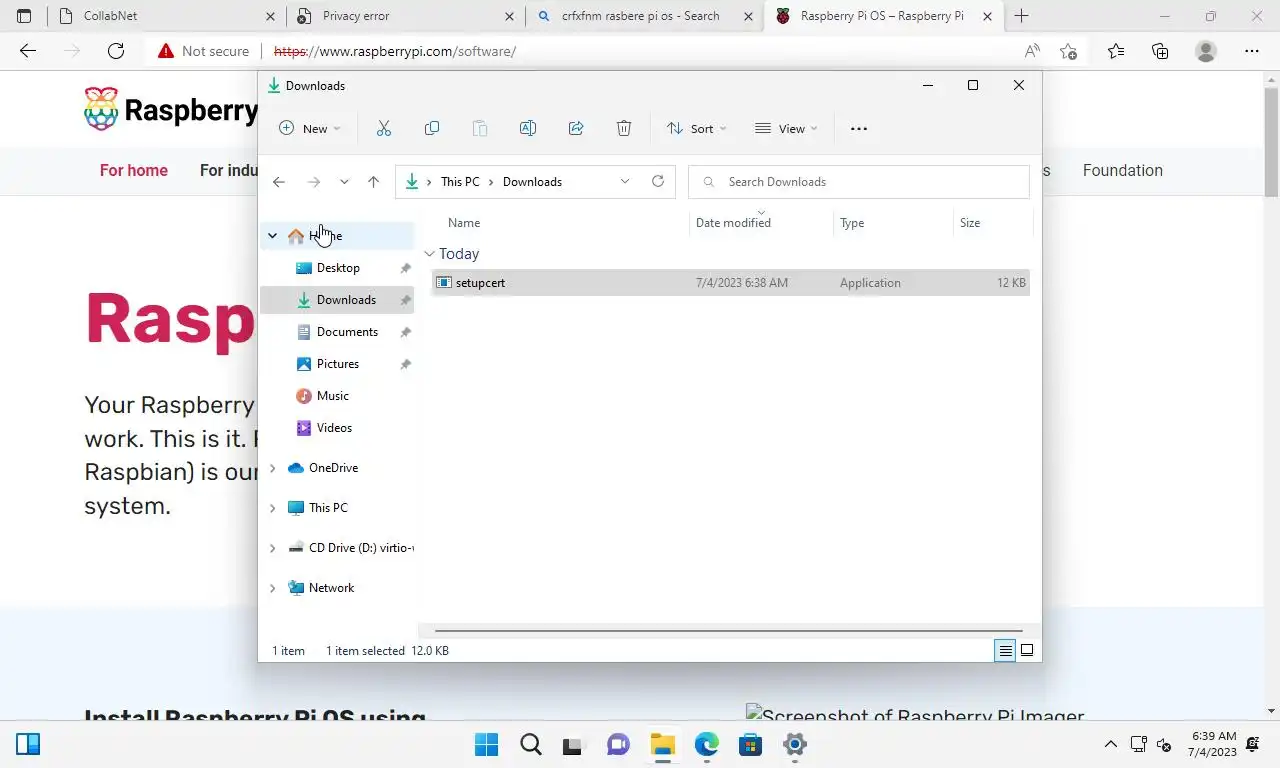The width and height of the screenshot is (1280, 768).
Task: Select Pictures in navigation pane
Action: 337,364
